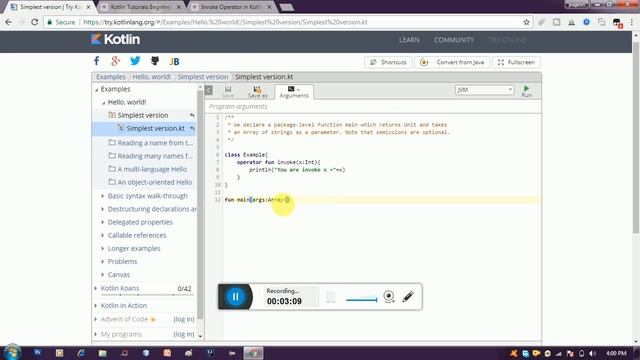Collapse the Hello, world! tree node
Viewport: 640px width, 360px height.
click(103, 102)
